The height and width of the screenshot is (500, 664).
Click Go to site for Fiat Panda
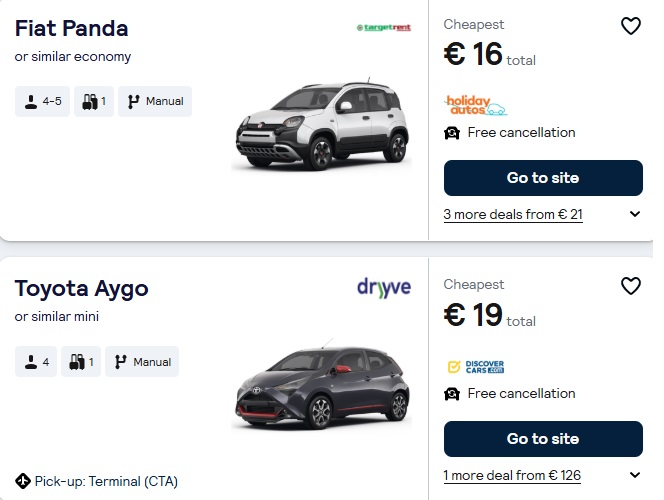pyautogui.click(x=543, y=178)
